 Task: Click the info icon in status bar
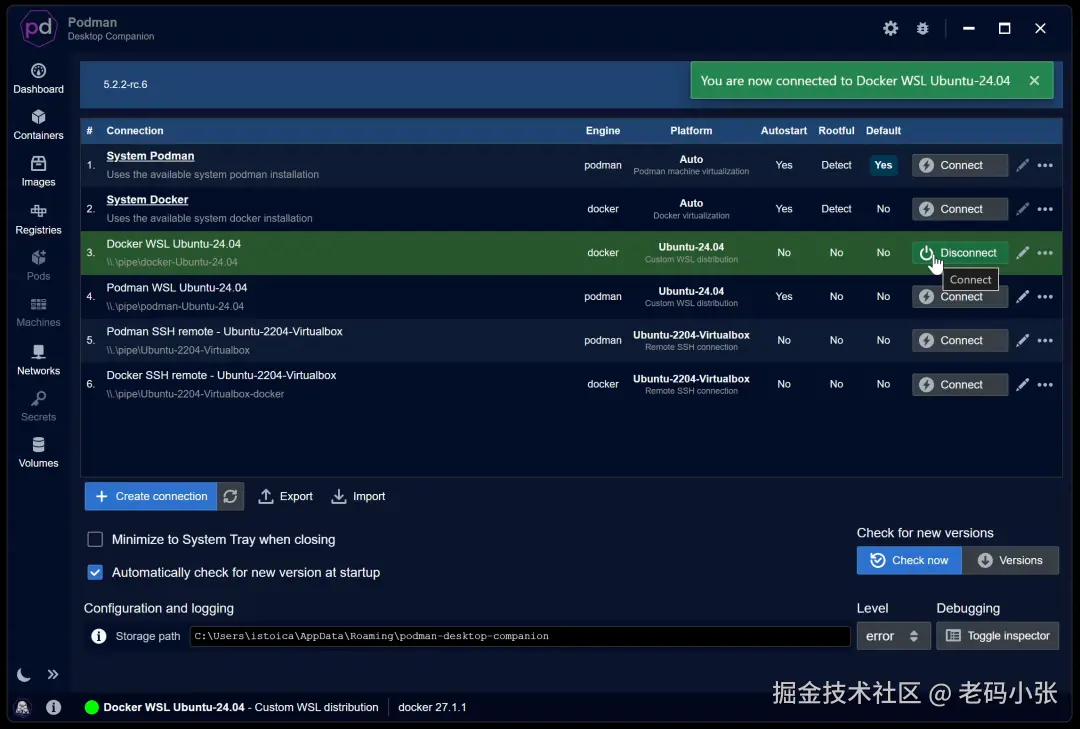[x=54, y=707]
